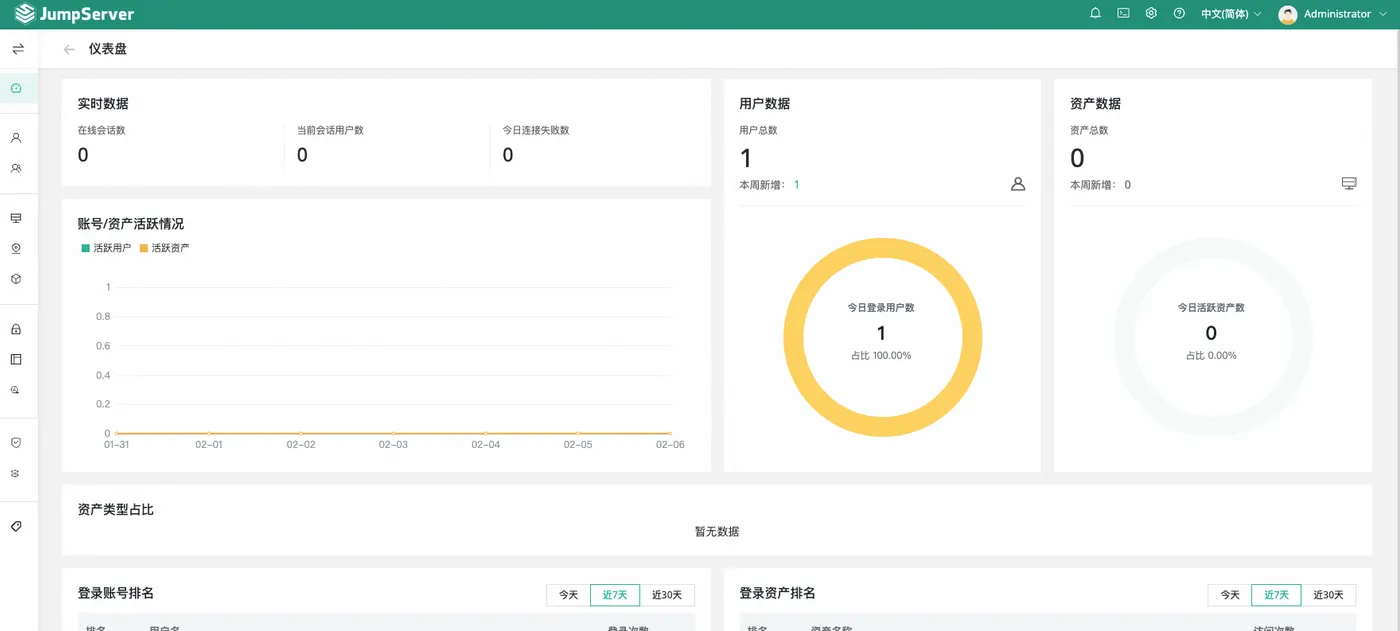Viewport: 1400px width, 631px height.
Task: Click the tag label icon in sidebar
Action: pos(16,526)
